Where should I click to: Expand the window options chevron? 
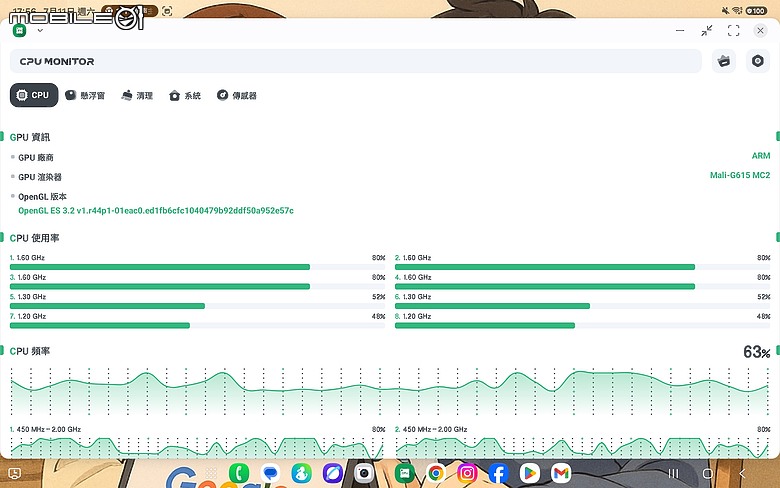[40, 30]
